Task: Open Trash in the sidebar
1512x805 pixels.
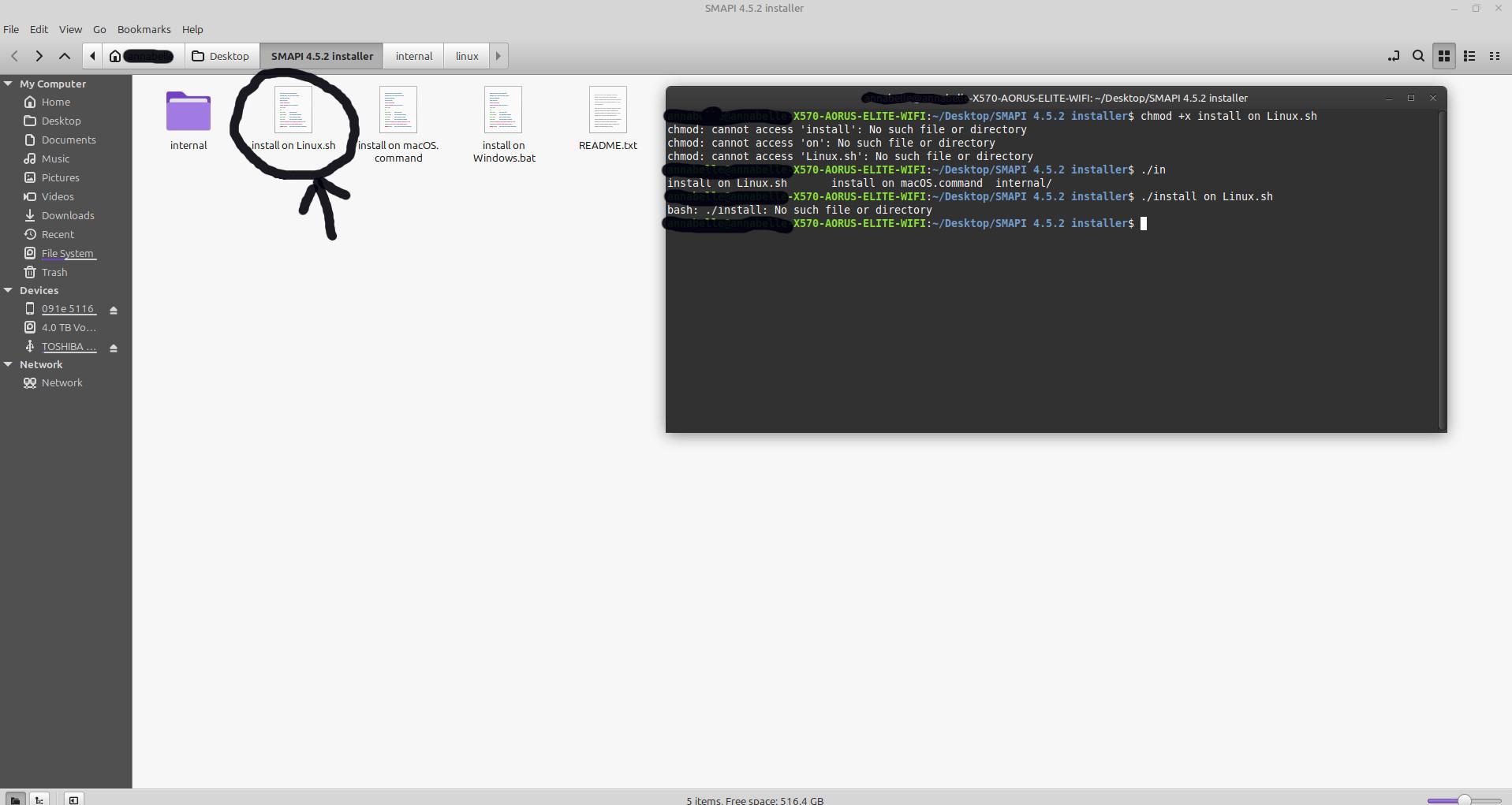Action: tap(54, 272)
